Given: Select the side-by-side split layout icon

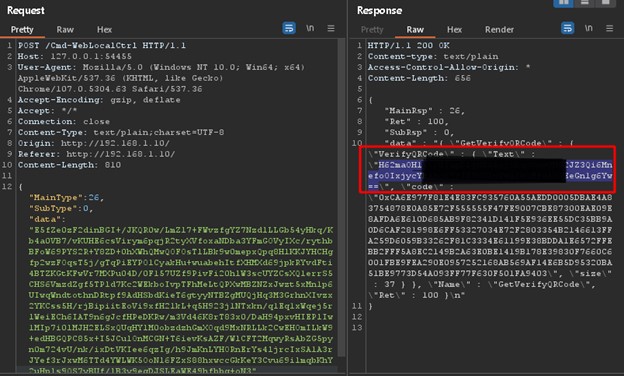Looking at the screenshot, I should click(x=564, y=3).
